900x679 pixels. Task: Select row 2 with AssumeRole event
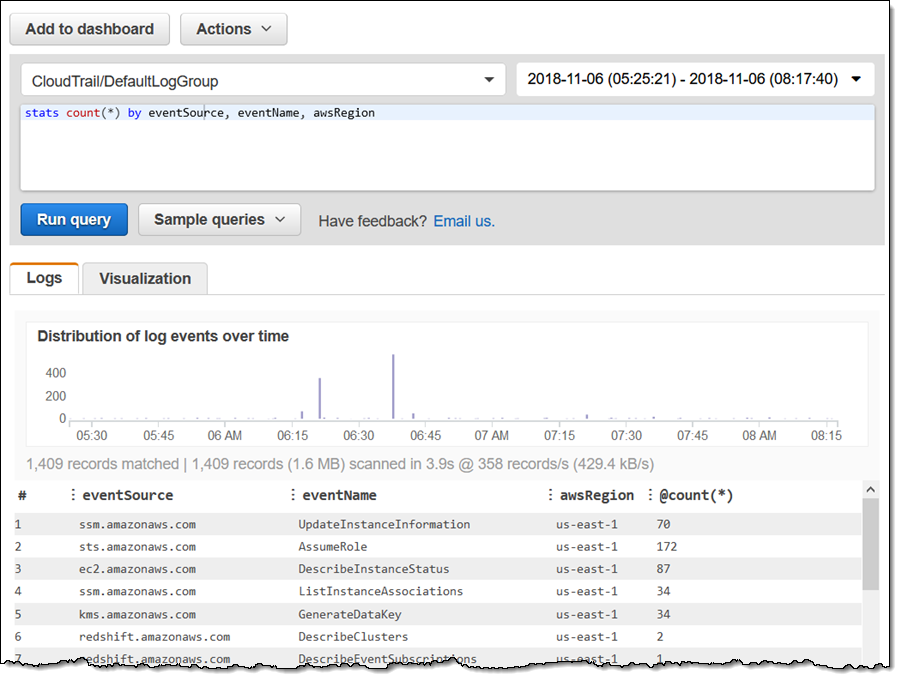332,547
